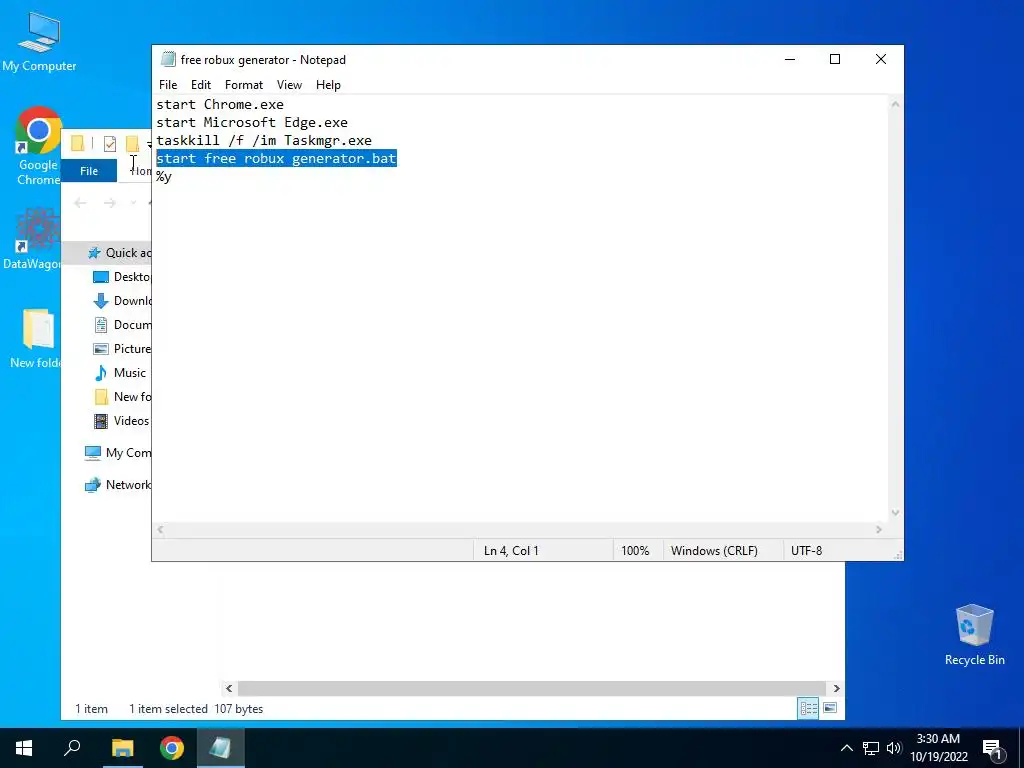Image resolution: width=1024 pixels, height=768 pixels.
Task: Click the Downloads arrow icon in sidebar
Action: click(101, 301)
